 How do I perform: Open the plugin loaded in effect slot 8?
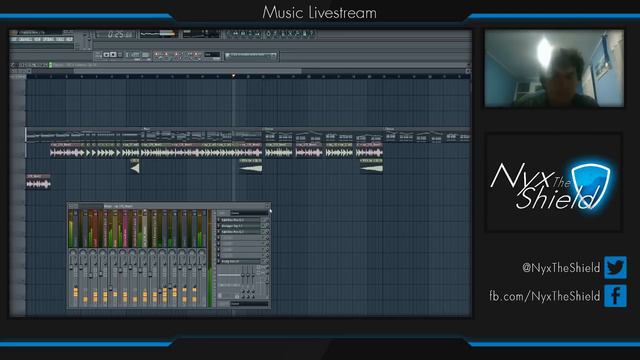coord(240,261)
